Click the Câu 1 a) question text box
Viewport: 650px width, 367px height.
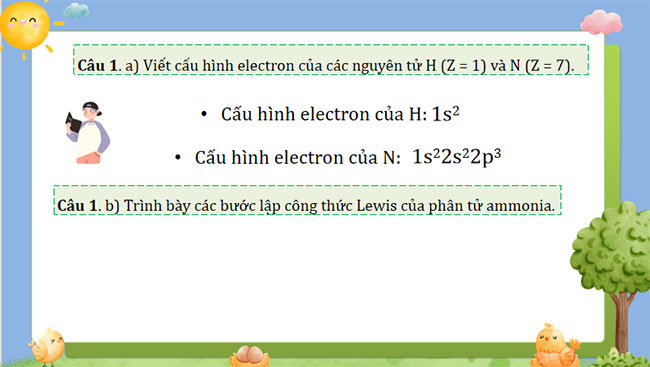[331, 60]
